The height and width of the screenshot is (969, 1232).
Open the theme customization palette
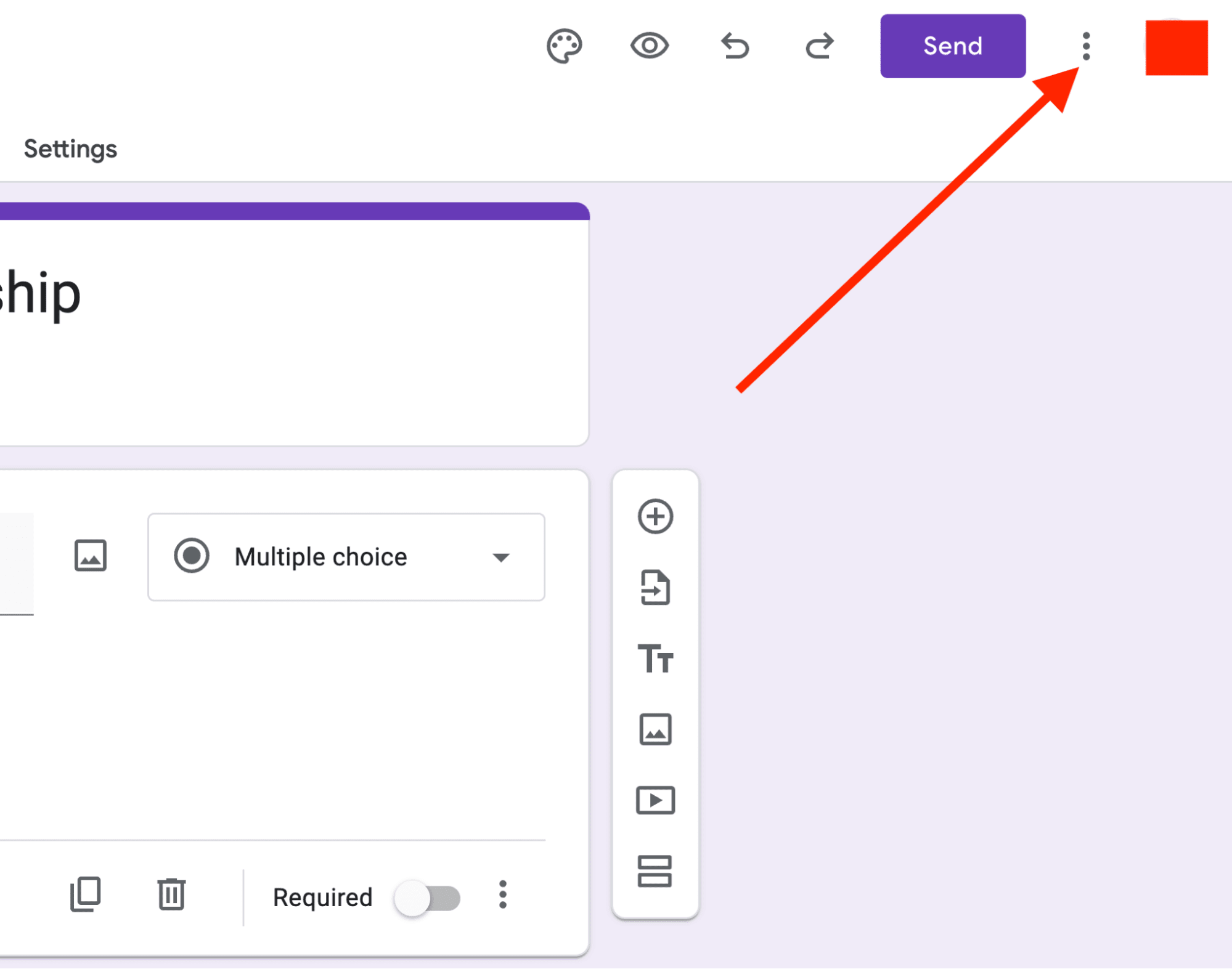pos(563,46)
